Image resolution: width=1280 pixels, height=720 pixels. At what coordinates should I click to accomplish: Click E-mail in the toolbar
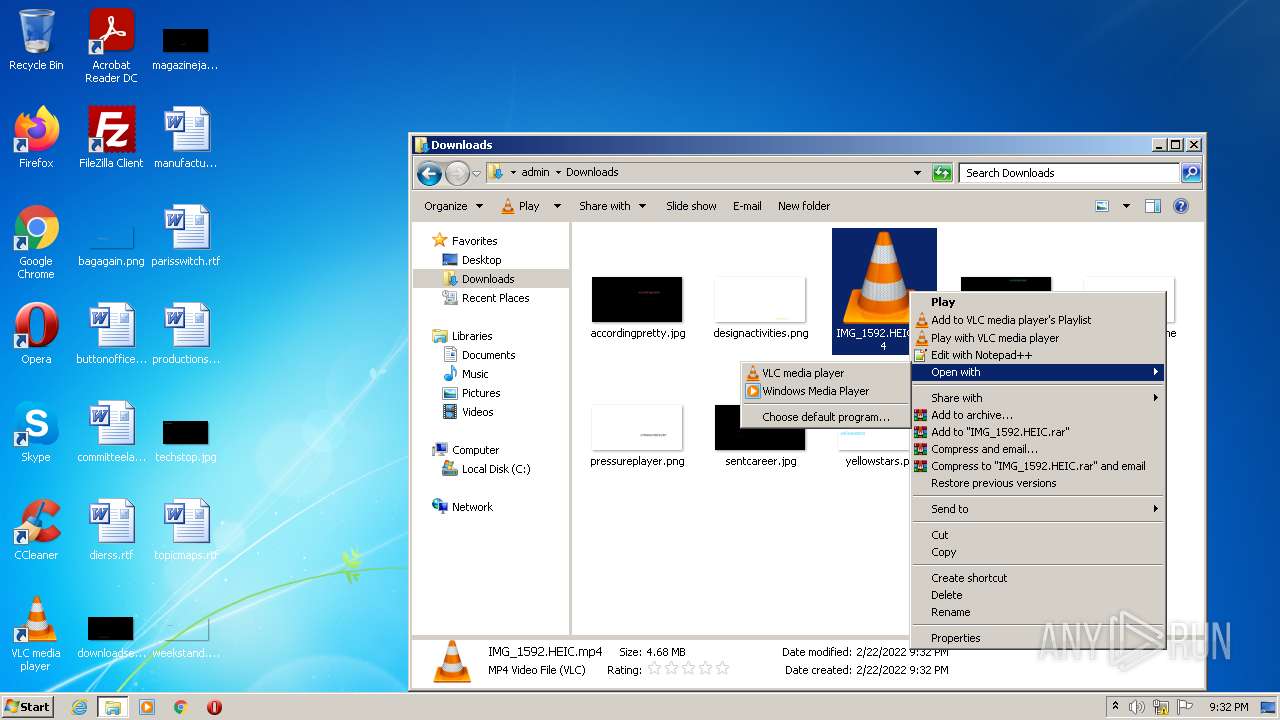point(747,206)
